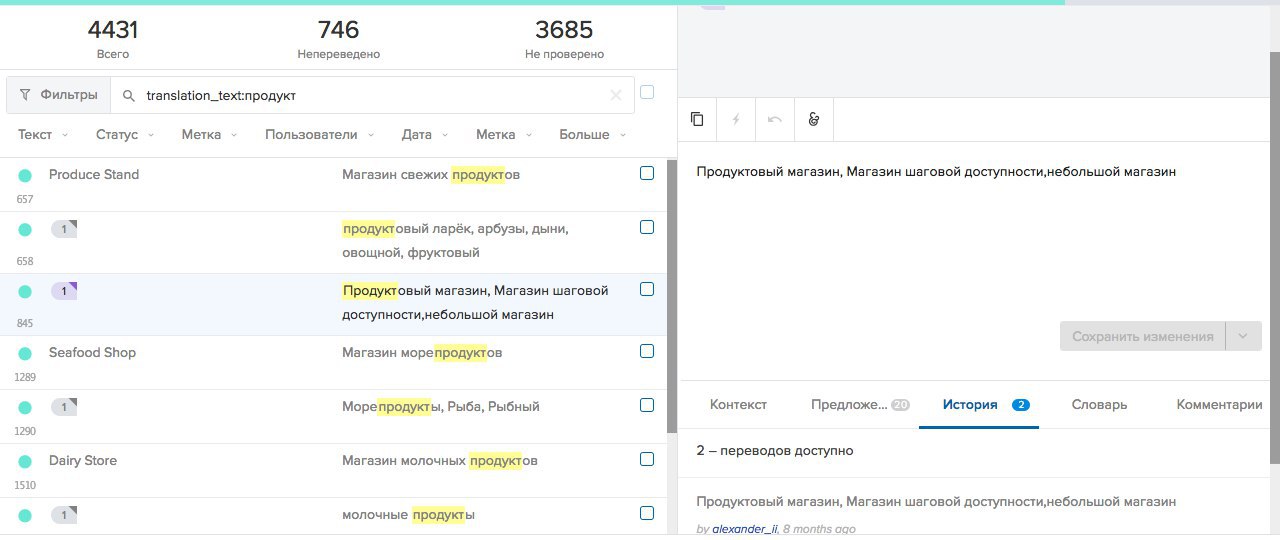Check the box for Produce Stand row

647,173
